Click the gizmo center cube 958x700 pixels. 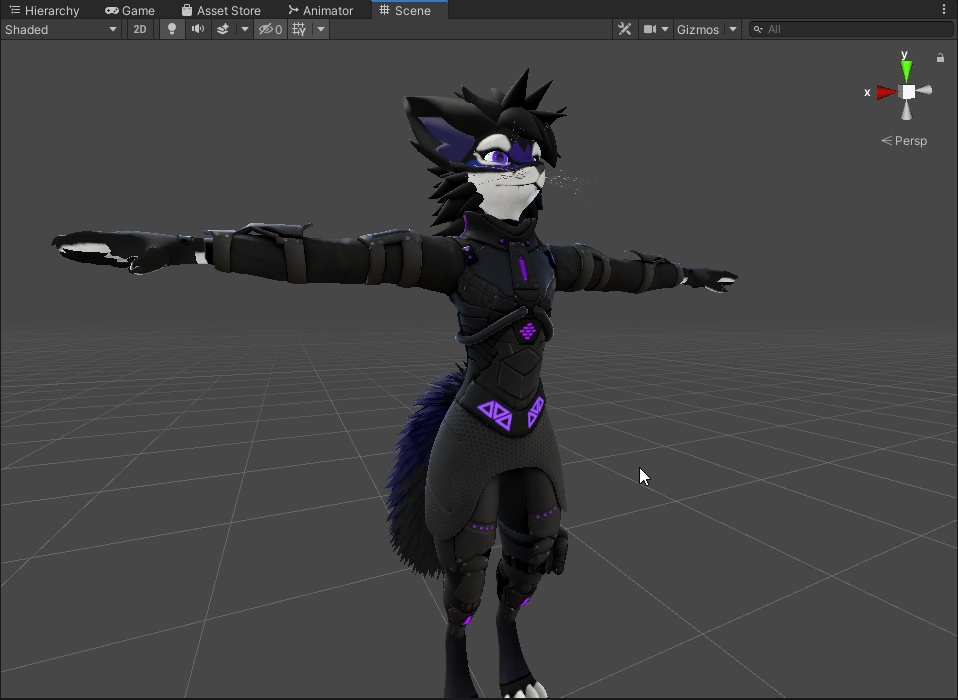[909, 92]
